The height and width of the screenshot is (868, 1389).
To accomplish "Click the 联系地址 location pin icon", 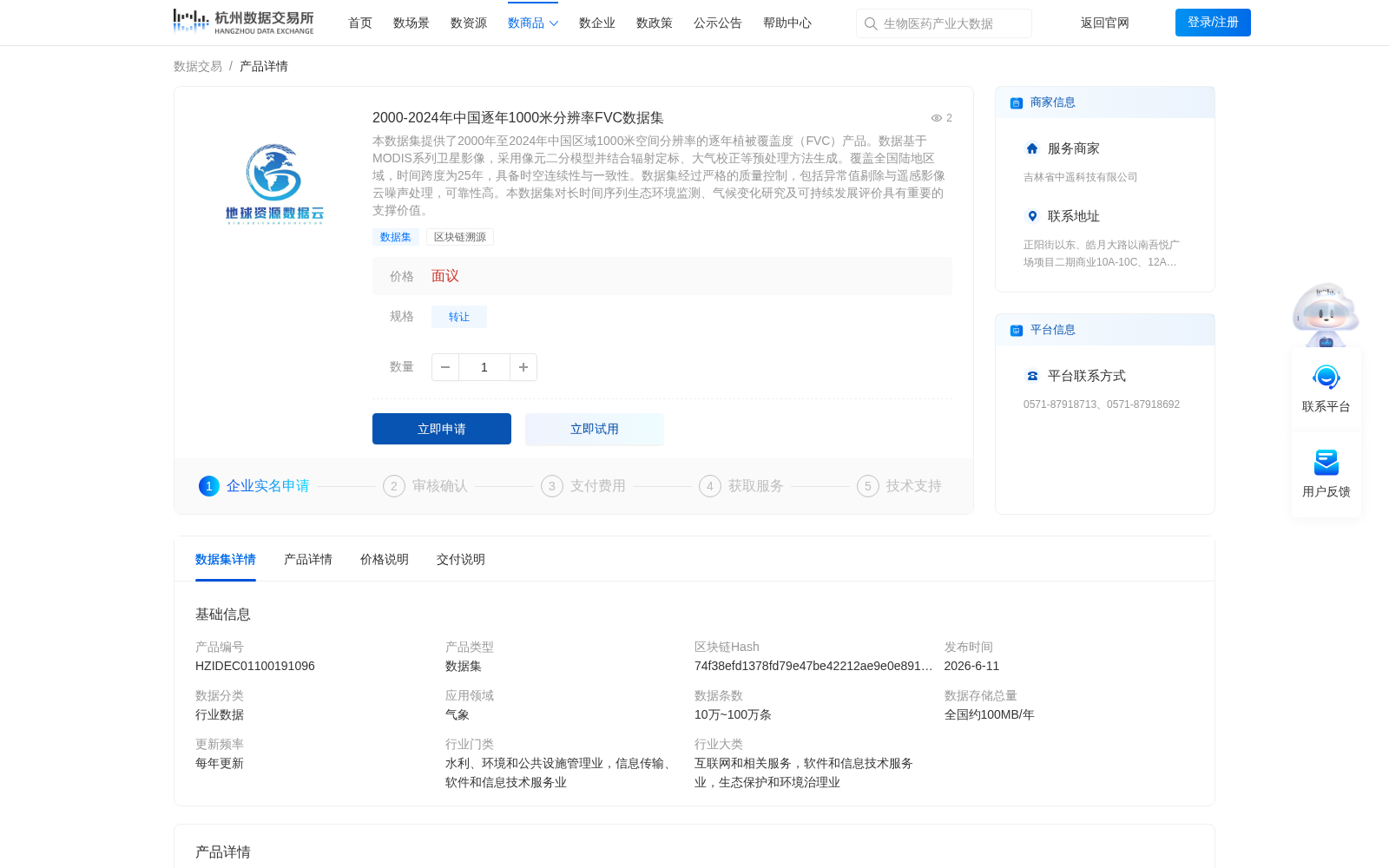I will pos(1032,216).
